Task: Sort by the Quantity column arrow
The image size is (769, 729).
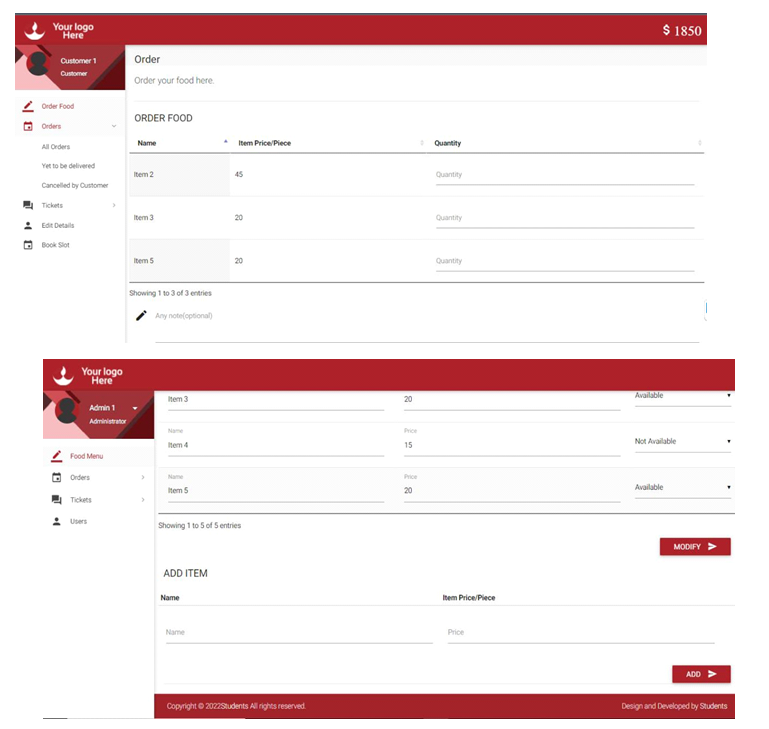Action: pyautogui.click(x=700, y=143)
